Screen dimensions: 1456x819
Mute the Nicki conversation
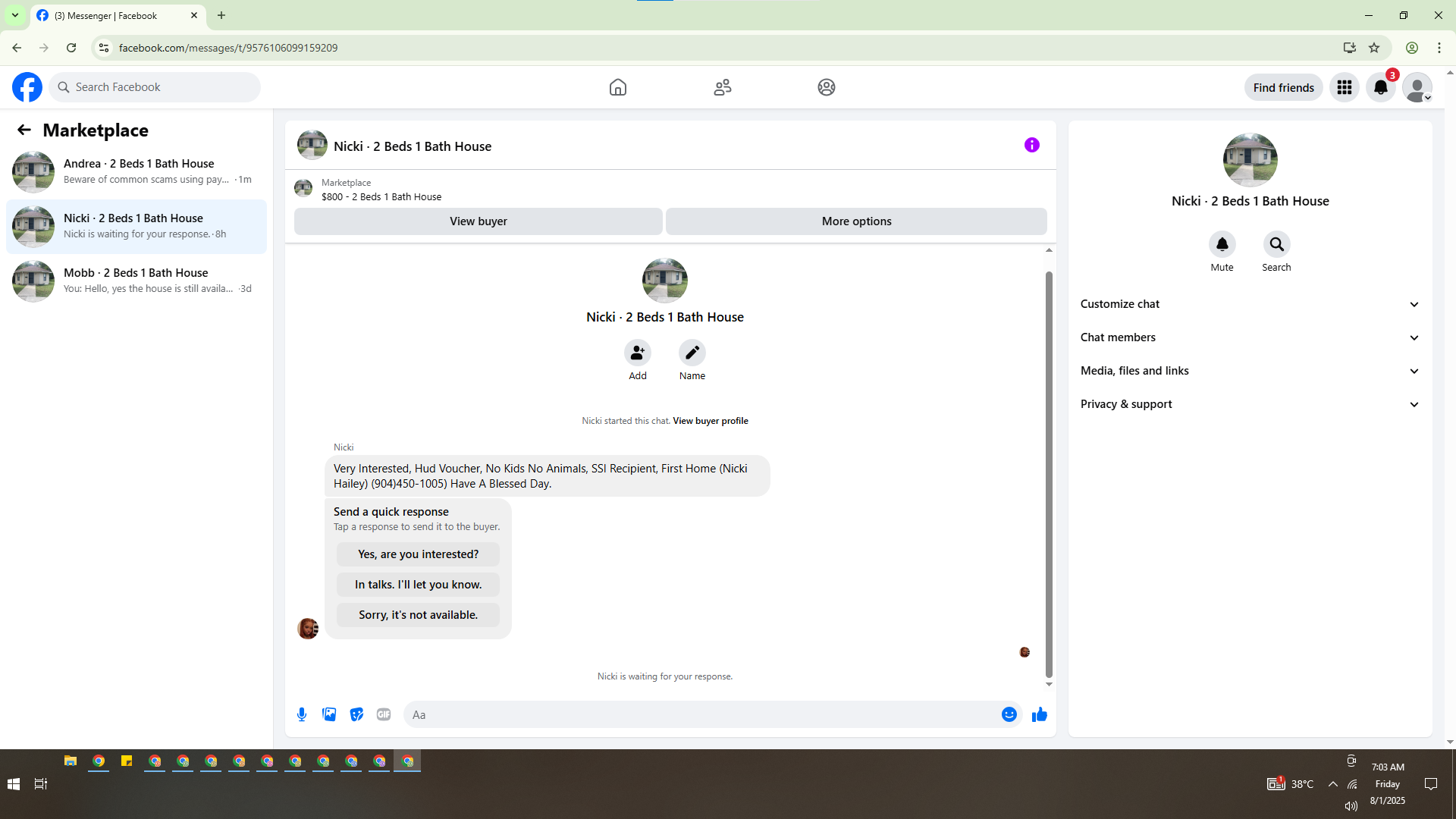click(1222, 244)
